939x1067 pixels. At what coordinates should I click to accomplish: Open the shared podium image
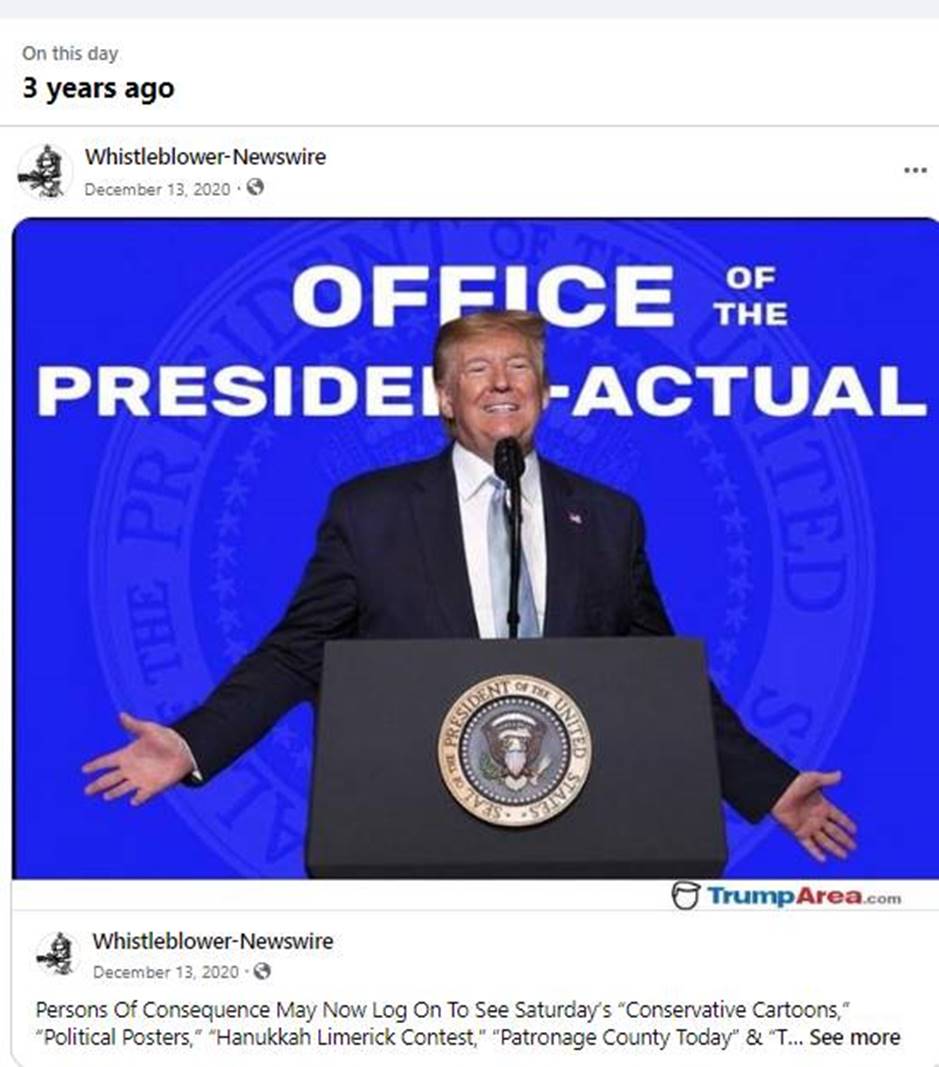click(x=475, y=548)
